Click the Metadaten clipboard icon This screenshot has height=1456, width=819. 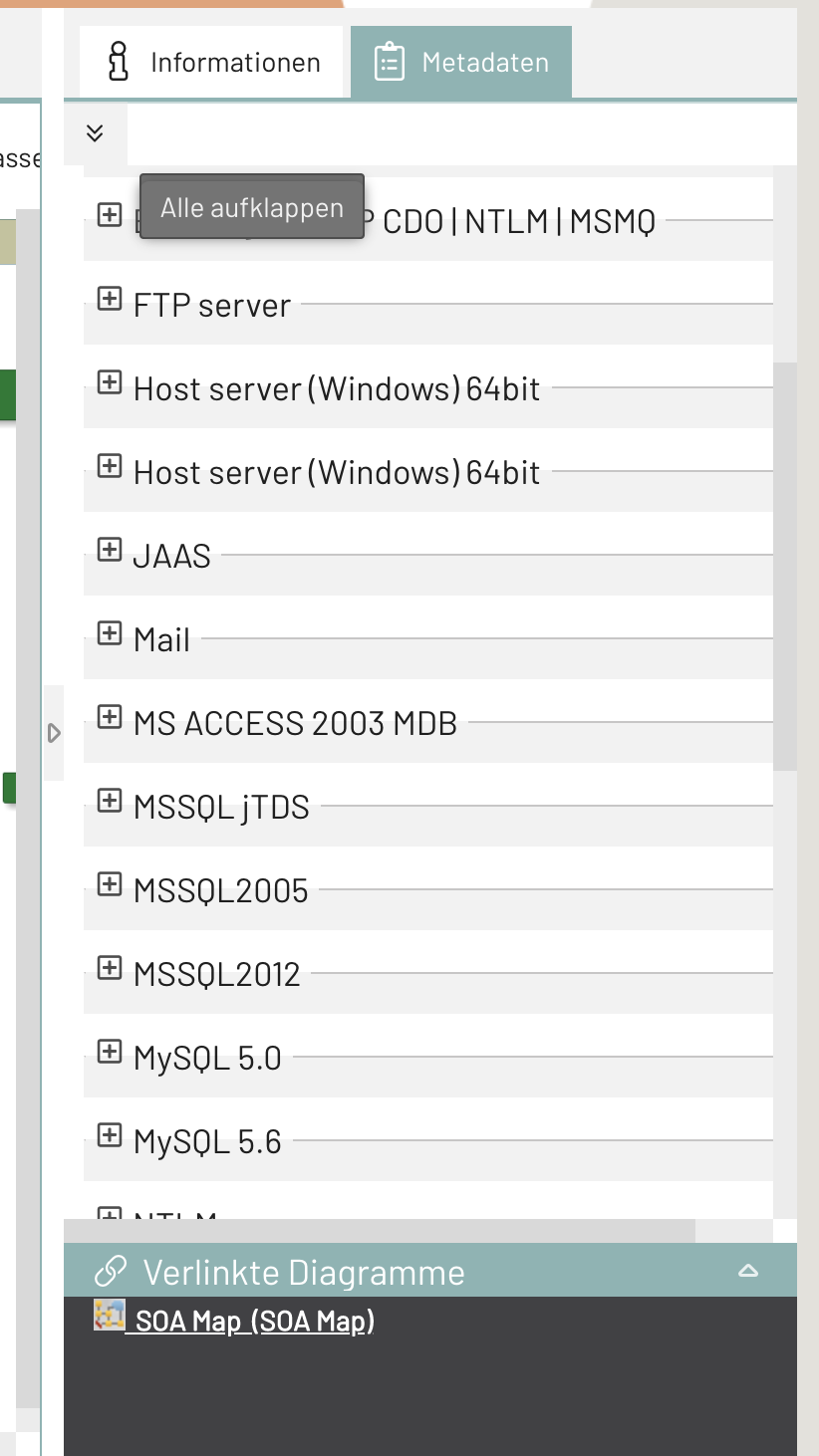point(389,62)
